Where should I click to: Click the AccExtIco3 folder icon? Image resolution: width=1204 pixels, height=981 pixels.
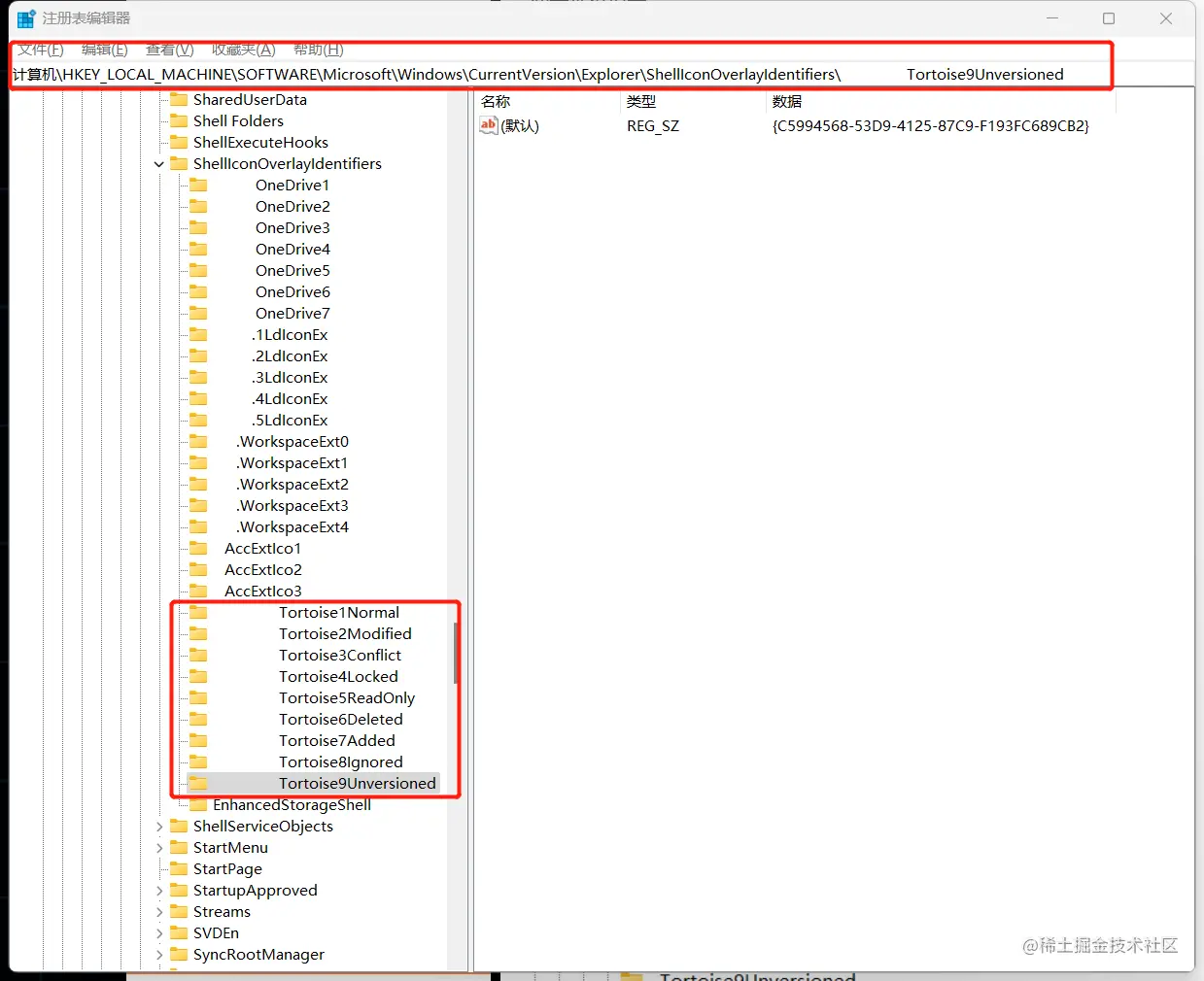(198, 591)
